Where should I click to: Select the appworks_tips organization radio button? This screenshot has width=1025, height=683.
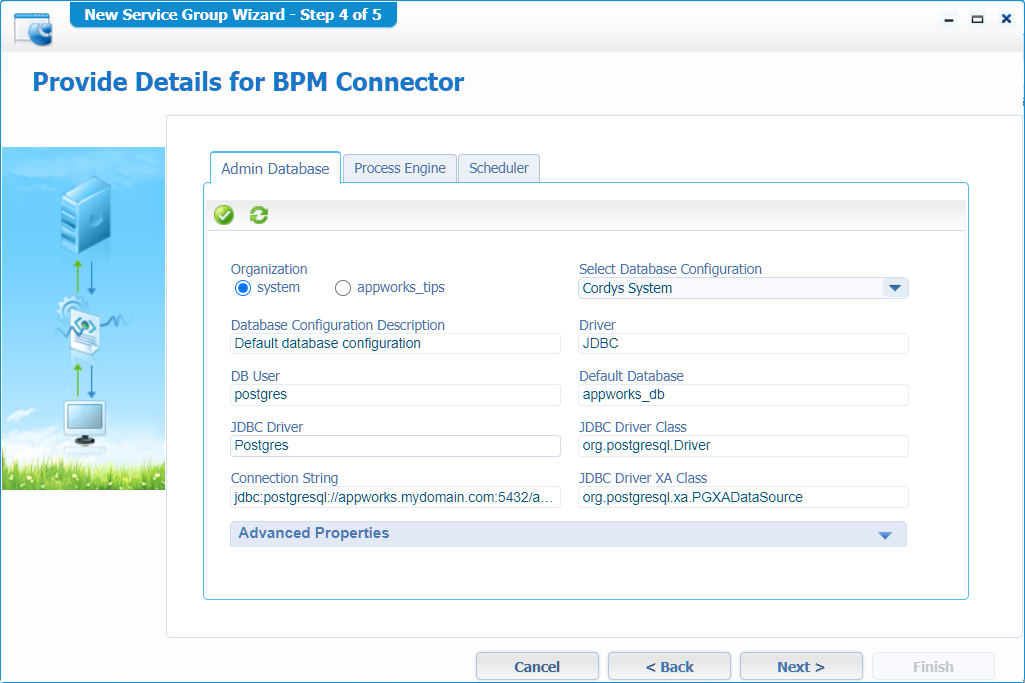343,287
